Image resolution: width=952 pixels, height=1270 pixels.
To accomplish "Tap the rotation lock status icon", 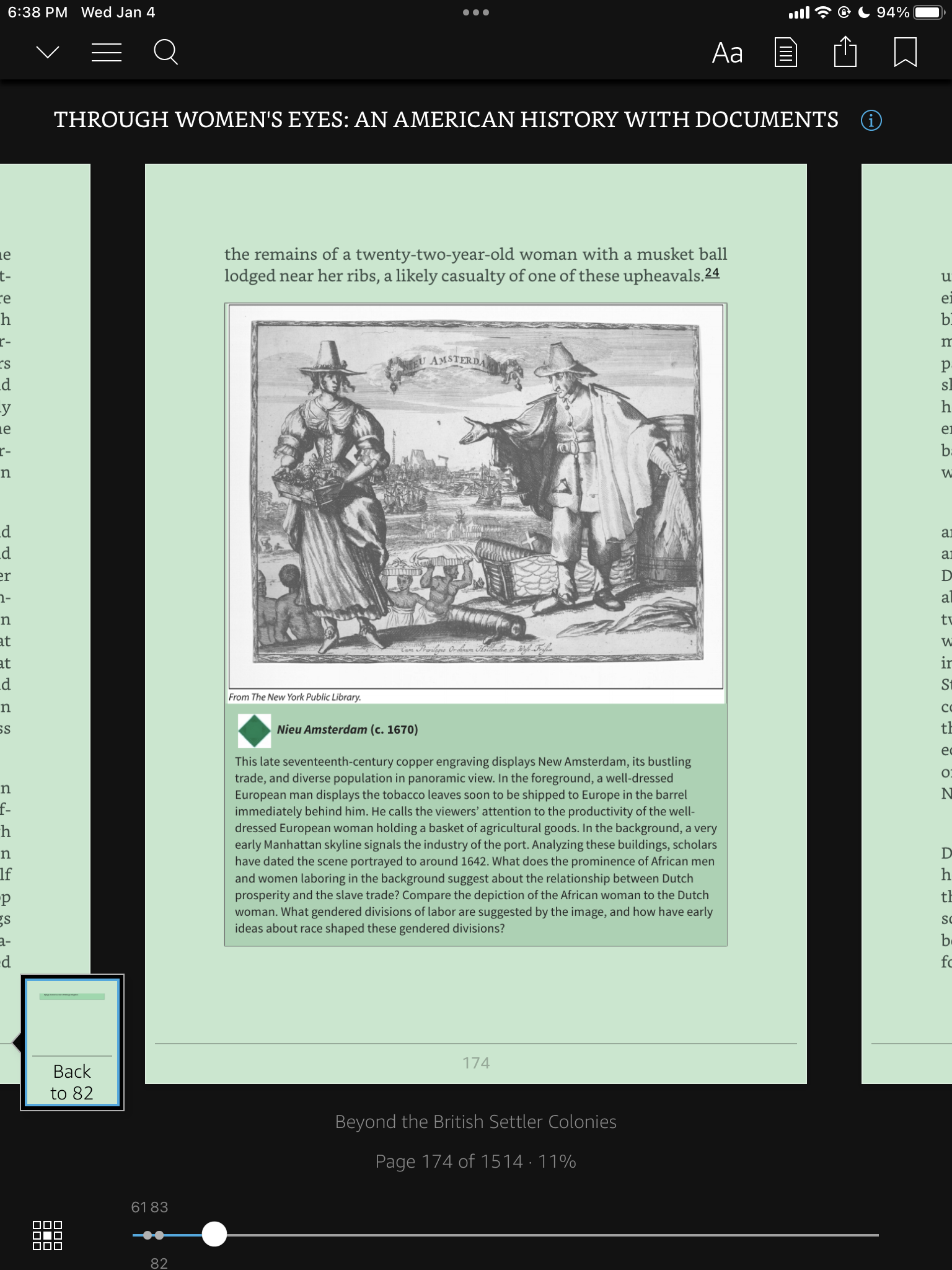I will coord(844,12).
